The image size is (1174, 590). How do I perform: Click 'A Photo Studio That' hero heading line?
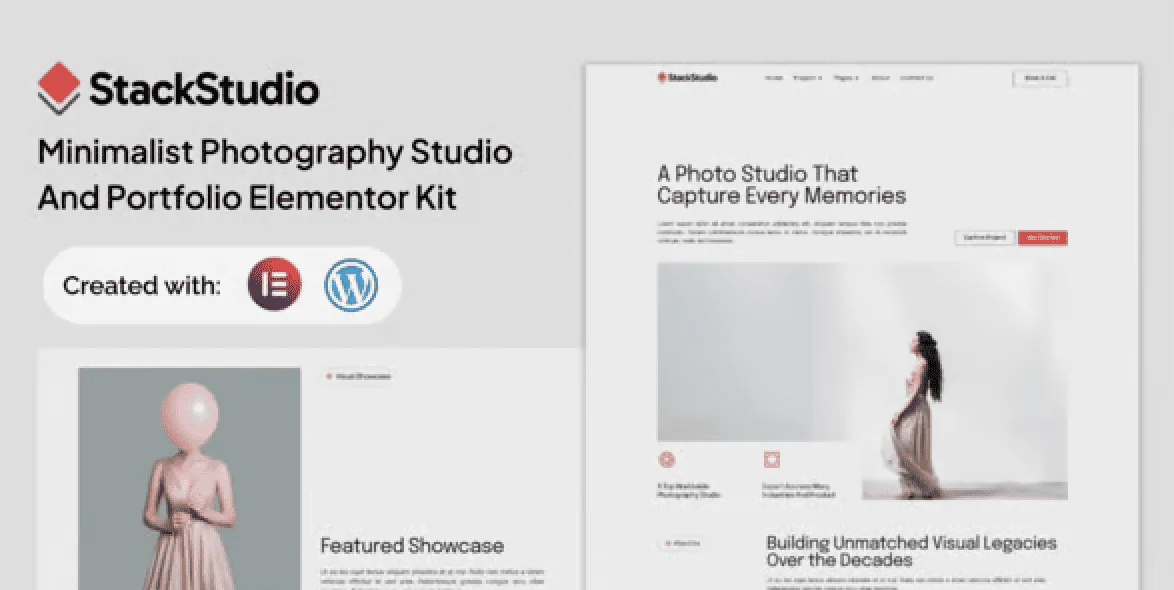click(758, 174)
